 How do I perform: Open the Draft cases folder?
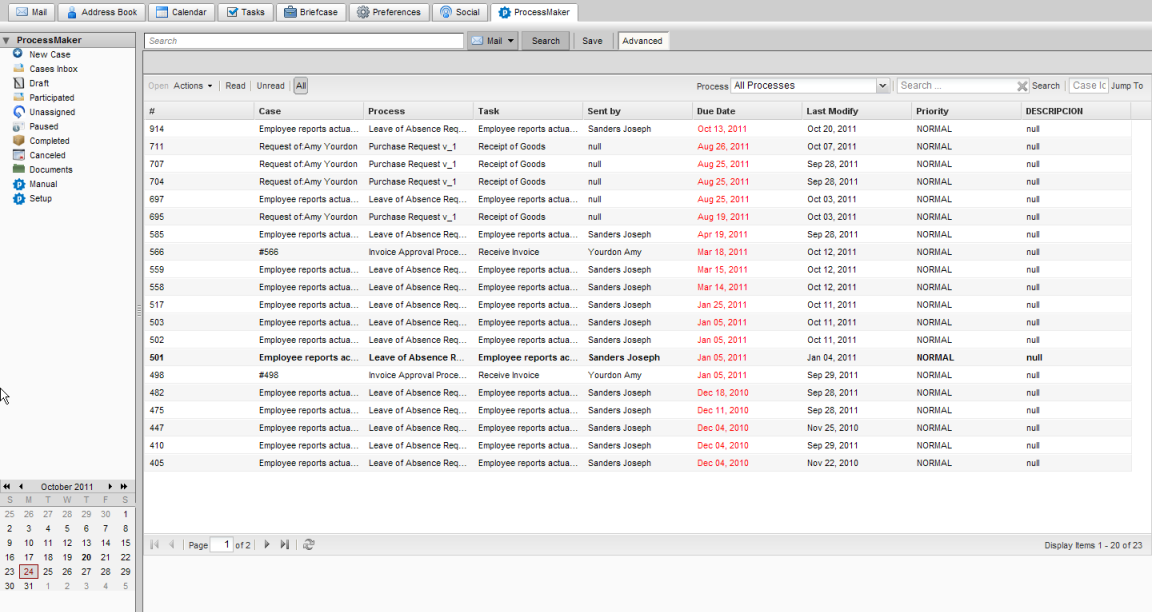click(x=39, y=84)
